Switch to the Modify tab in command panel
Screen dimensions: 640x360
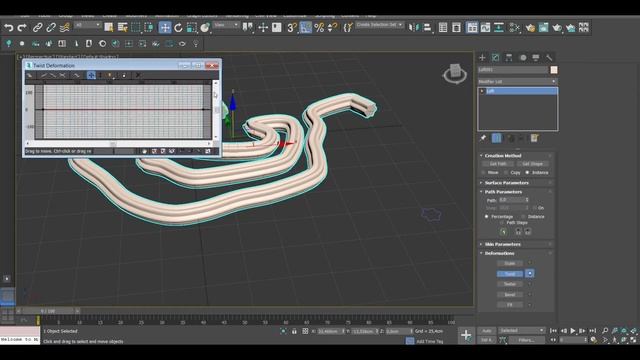496,58
